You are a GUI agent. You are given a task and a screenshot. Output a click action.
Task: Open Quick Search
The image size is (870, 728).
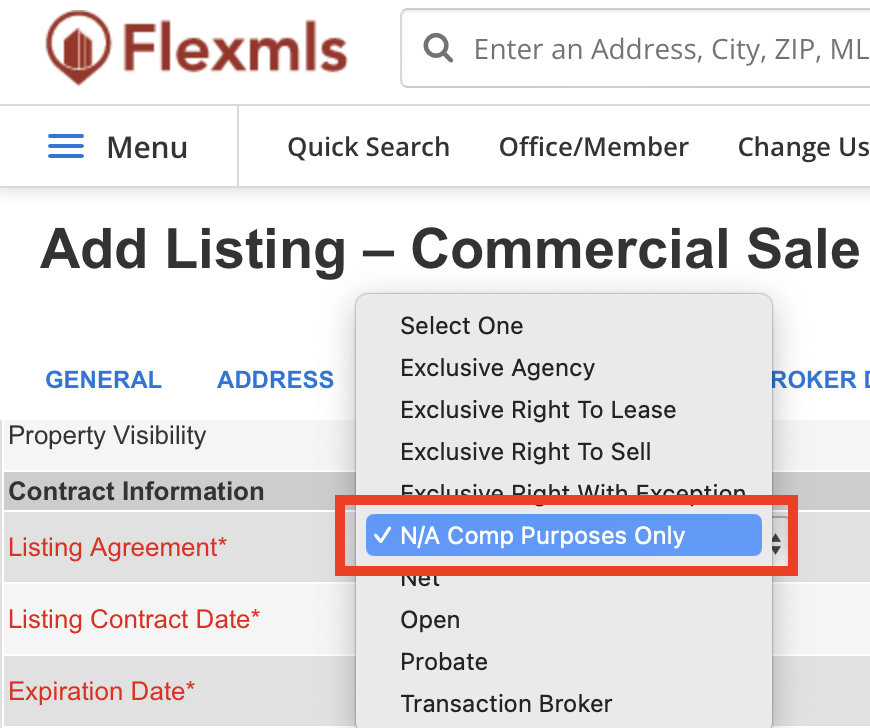tap(368, 147)
